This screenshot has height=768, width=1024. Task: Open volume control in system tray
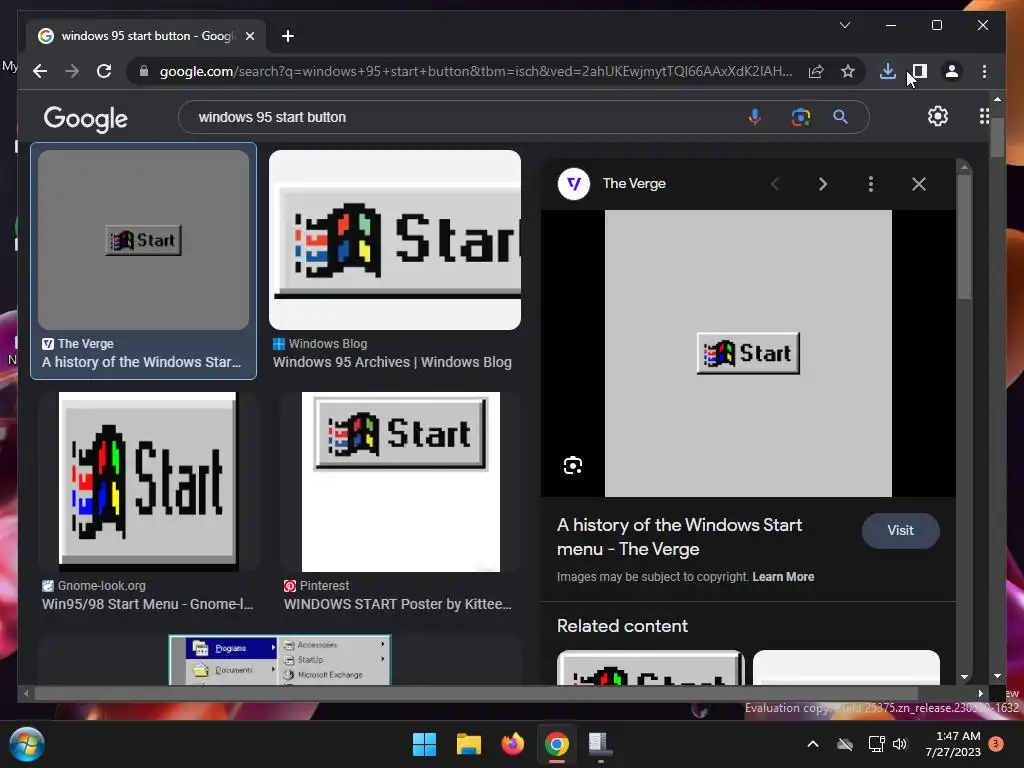[x=900, y=744]
